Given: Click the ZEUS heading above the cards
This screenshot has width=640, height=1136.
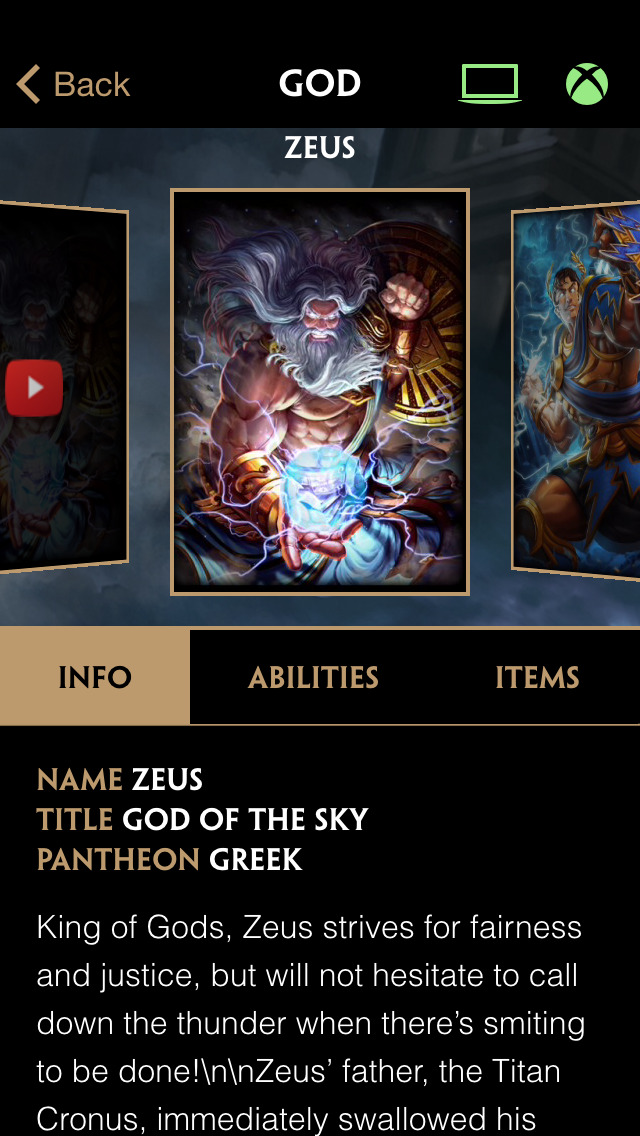Looking at the screenshot, I should click(320, 149).
